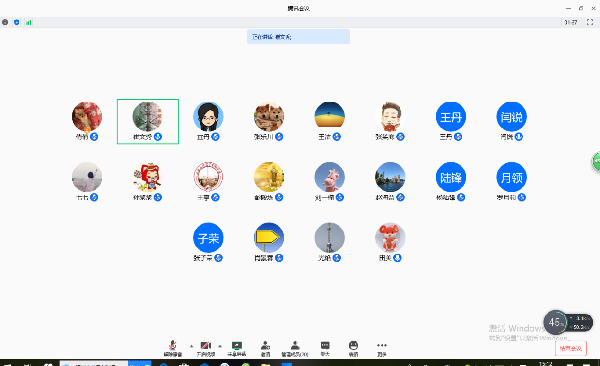Open the video options arrow beside camera
The width and height of the screenshot is (600, 366).
click(220, 346)
